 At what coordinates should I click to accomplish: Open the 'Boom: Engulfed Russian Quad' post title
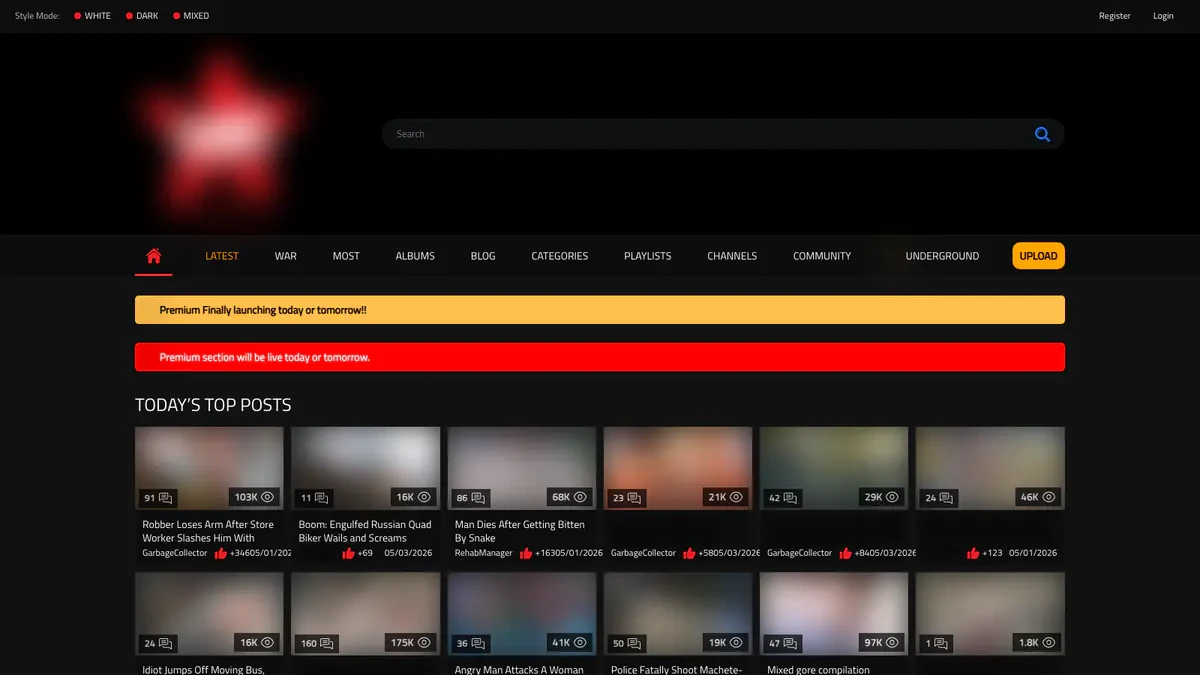pyautogui.click(x=365, y=531)
